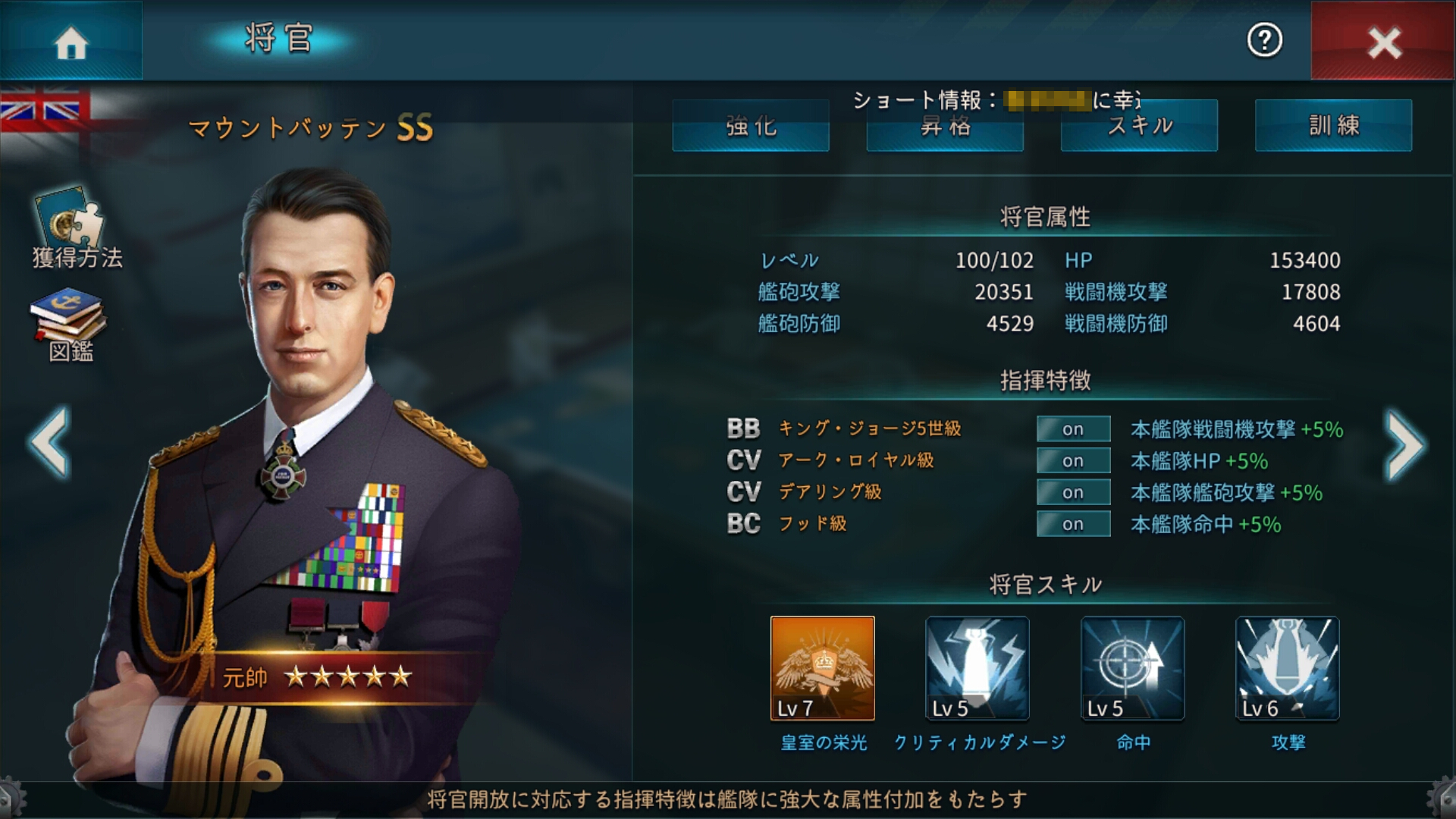Open the 強化 tab
The image size is (1456, 819).
point(751,126)
